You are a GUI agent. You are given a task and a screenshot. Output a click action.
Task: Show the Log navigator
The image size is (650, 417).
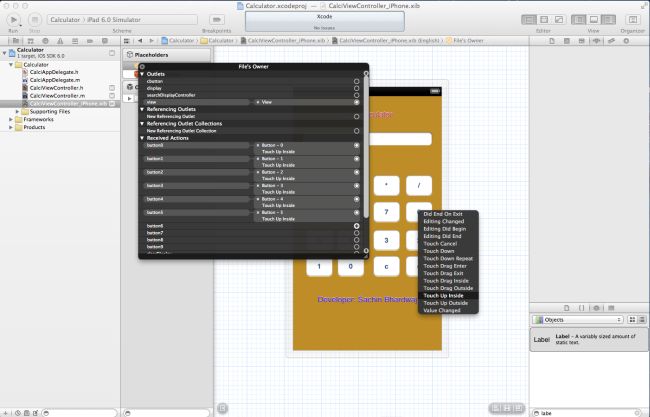(x=105, y=41)
